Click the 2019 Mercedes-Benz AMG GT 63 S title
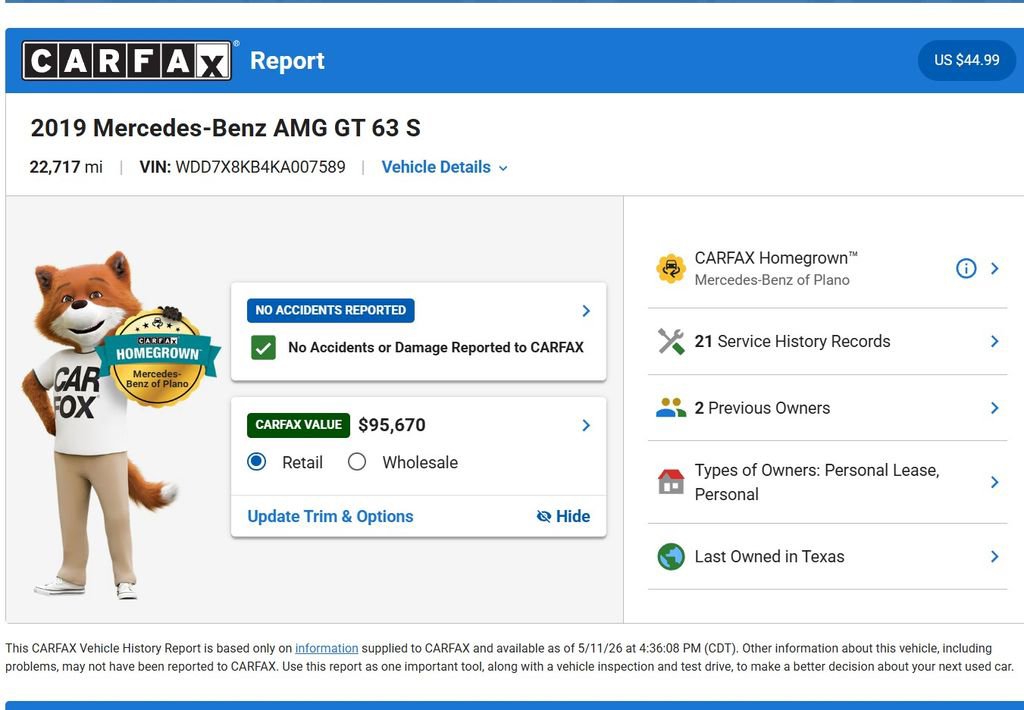1024x710 pixels. click(x=225, y=128)
